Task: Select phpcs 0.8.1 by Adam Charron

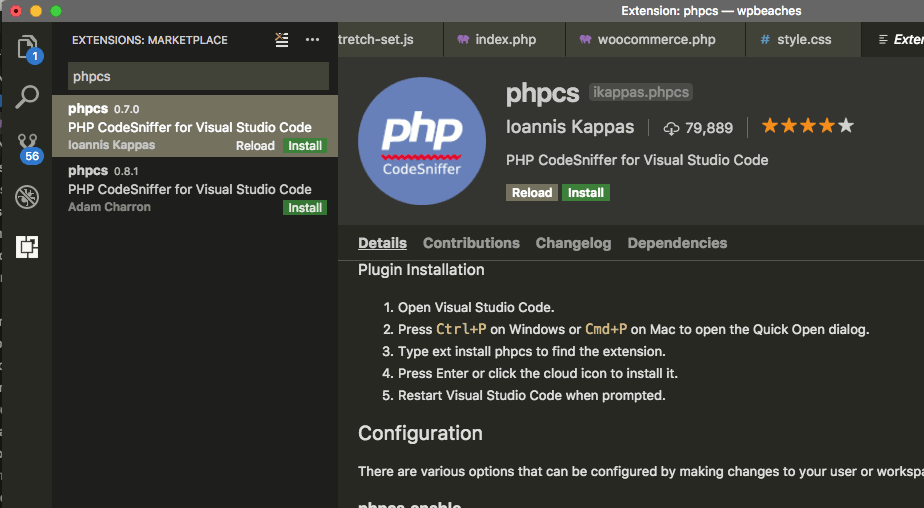Action: 195,189
